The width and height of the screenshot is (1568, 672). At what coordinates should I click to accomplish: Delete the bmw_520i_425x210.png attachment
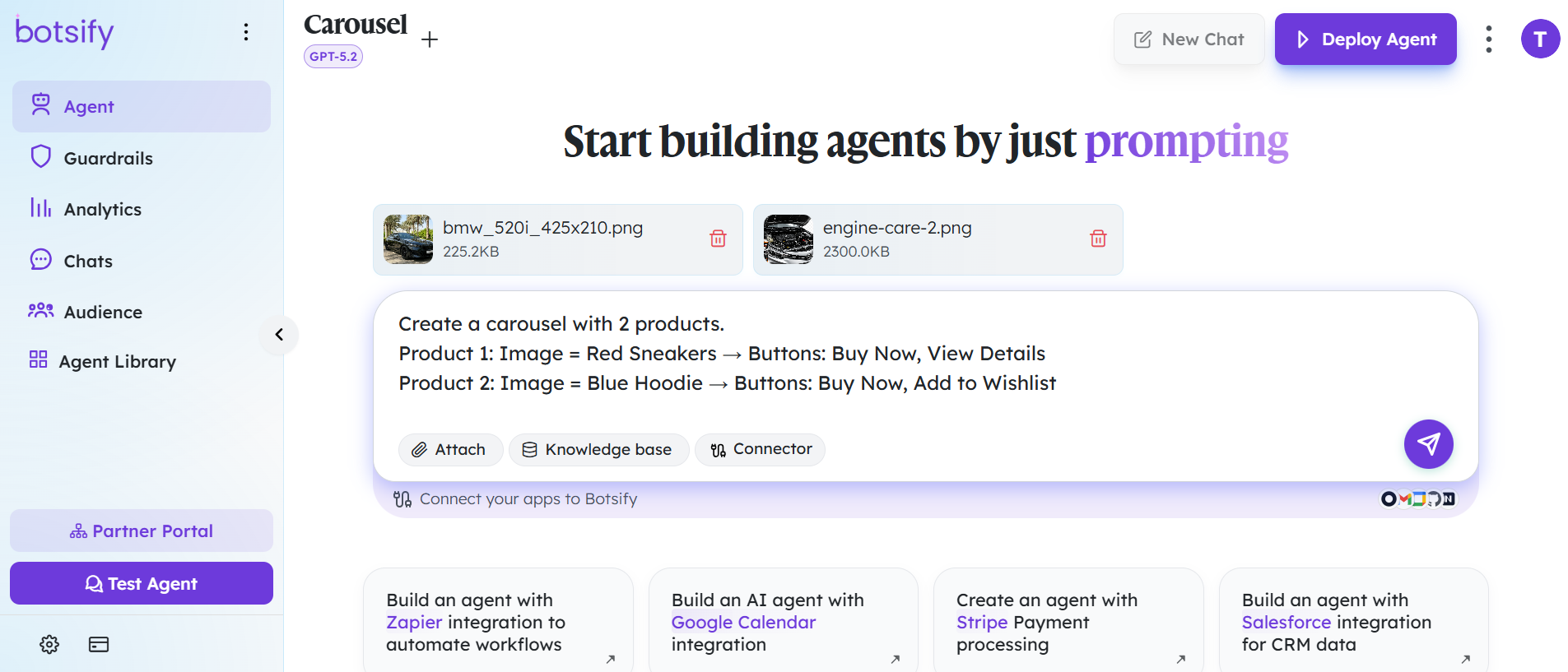(x=718, y=239)
